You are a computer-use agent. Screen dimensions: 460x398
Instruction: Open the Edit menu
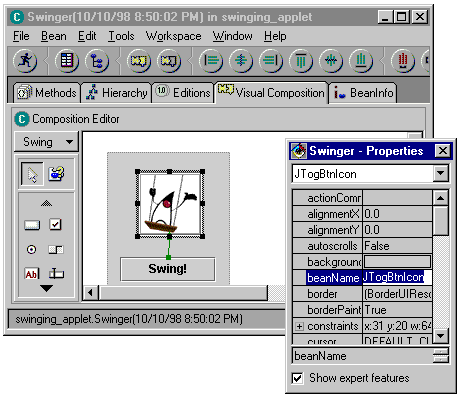click(87, 36)
